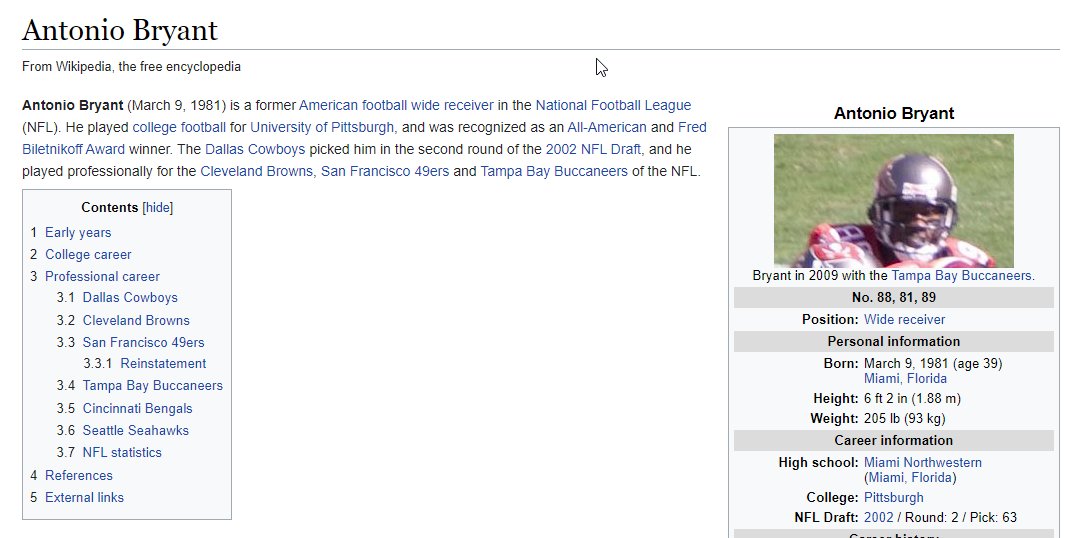The height and width of the screenshot is (538, 1070).
Task: Open San Francisco 49ers contents entry
Action: pos(143,342)
